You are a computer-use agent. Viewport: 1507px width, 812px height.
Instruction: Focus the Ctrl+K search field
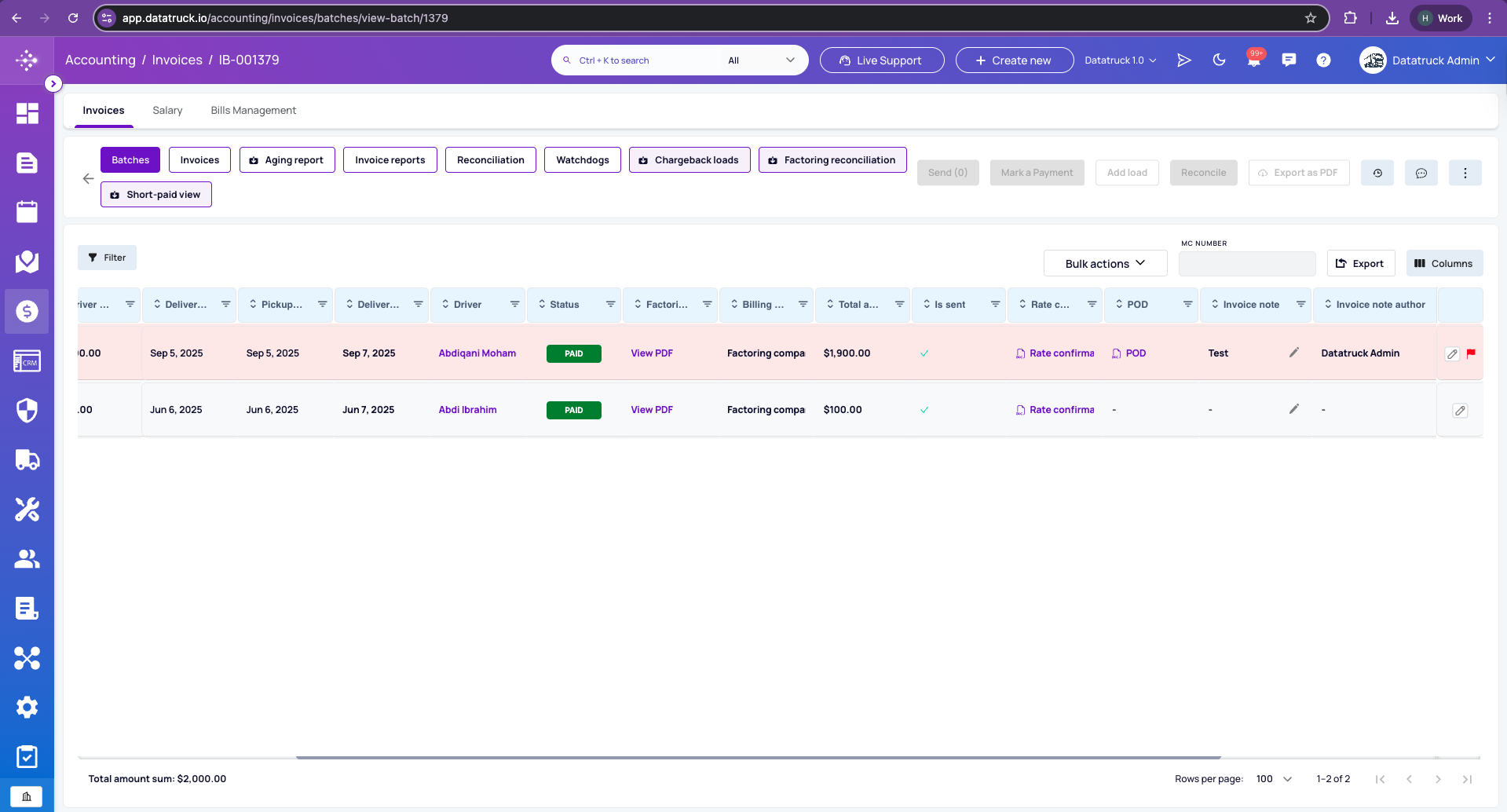point(636,60)
